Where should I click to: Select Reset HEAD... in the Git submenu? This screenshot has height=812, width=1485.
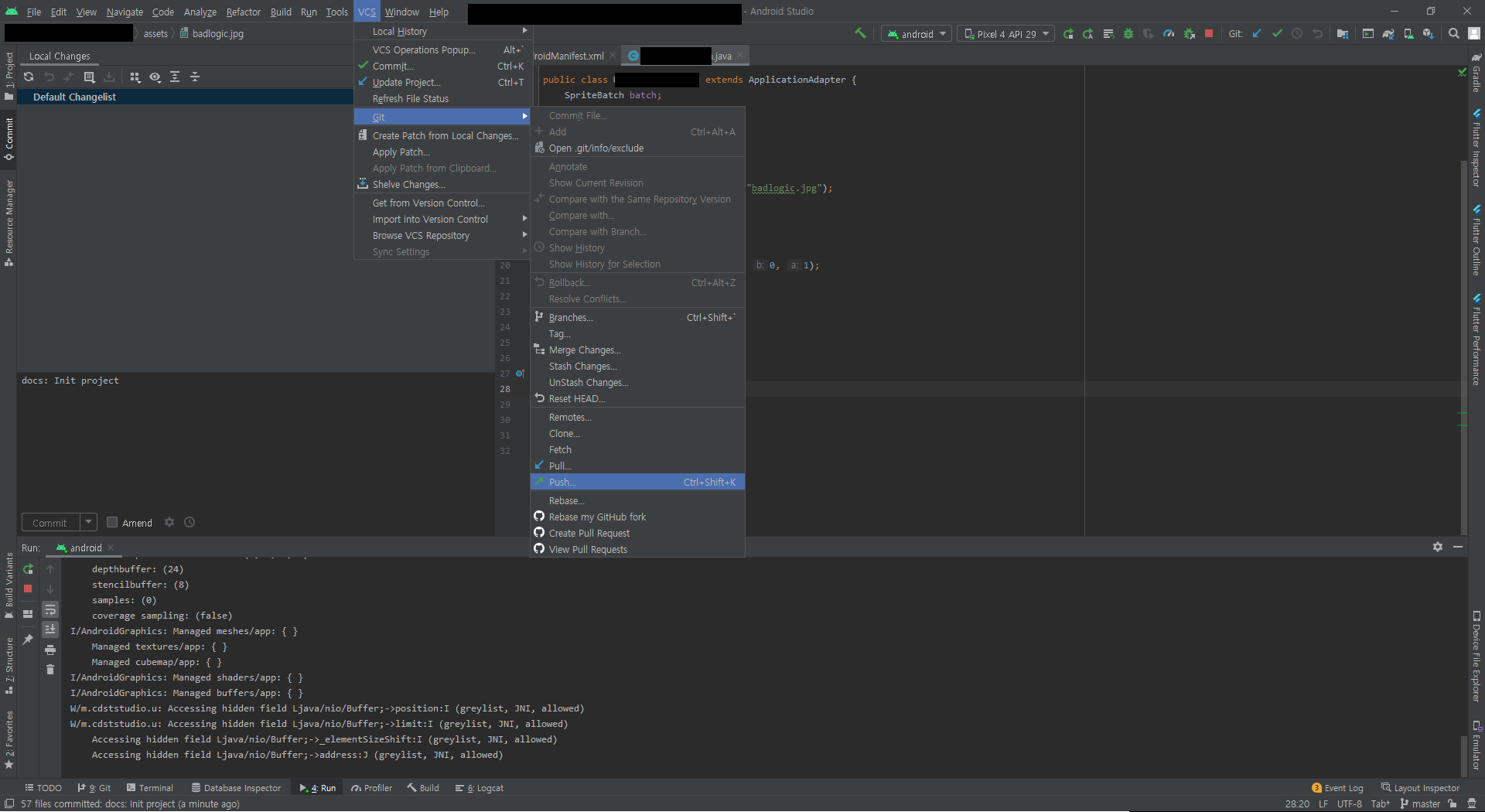click(x=637, y=398)
